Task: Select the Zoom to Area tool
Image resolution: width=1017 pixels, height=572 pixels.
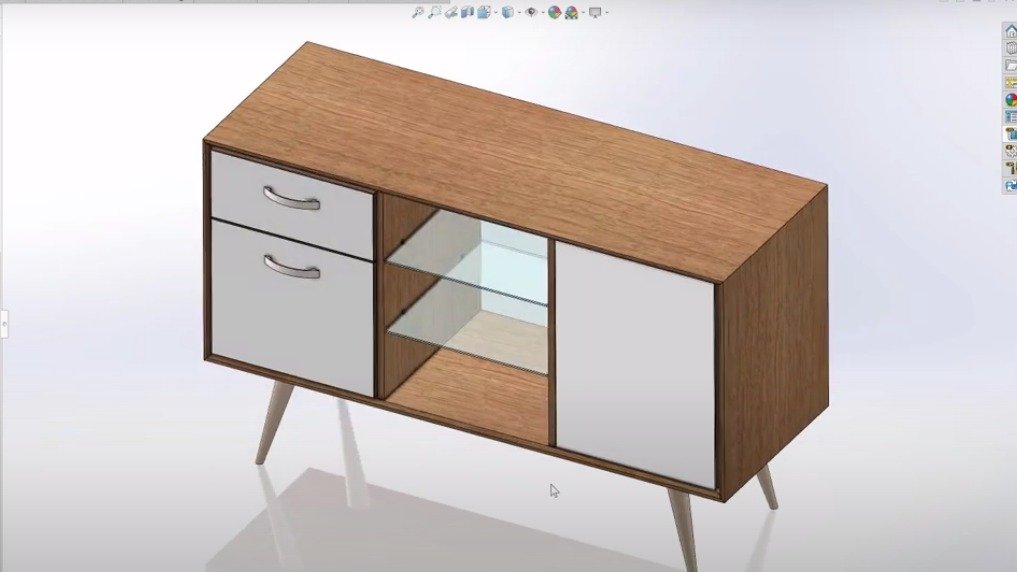Action: [x=435, y=12]
